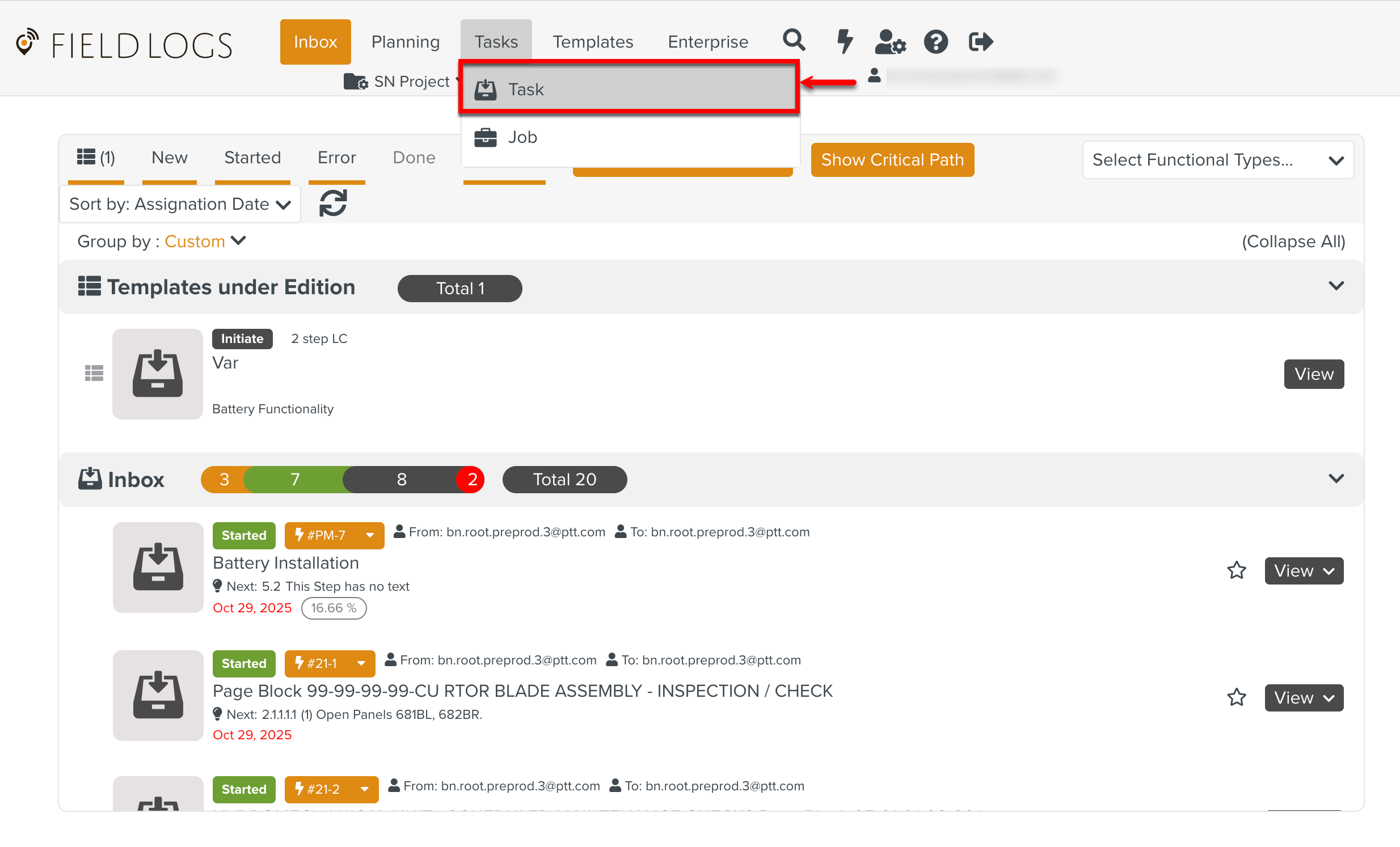Click the drag handle icon beside Var template
The image size is (1400, 847).
tap(94, 374)
